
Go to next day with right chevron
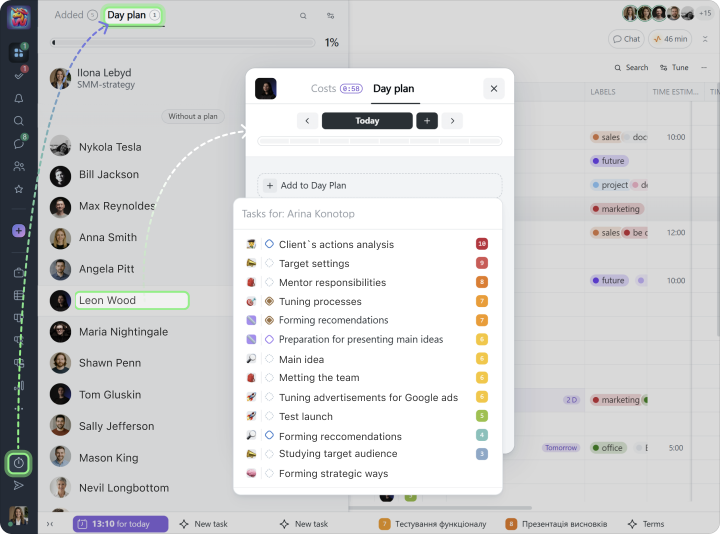pyautogui.click(x=453, y=121)
